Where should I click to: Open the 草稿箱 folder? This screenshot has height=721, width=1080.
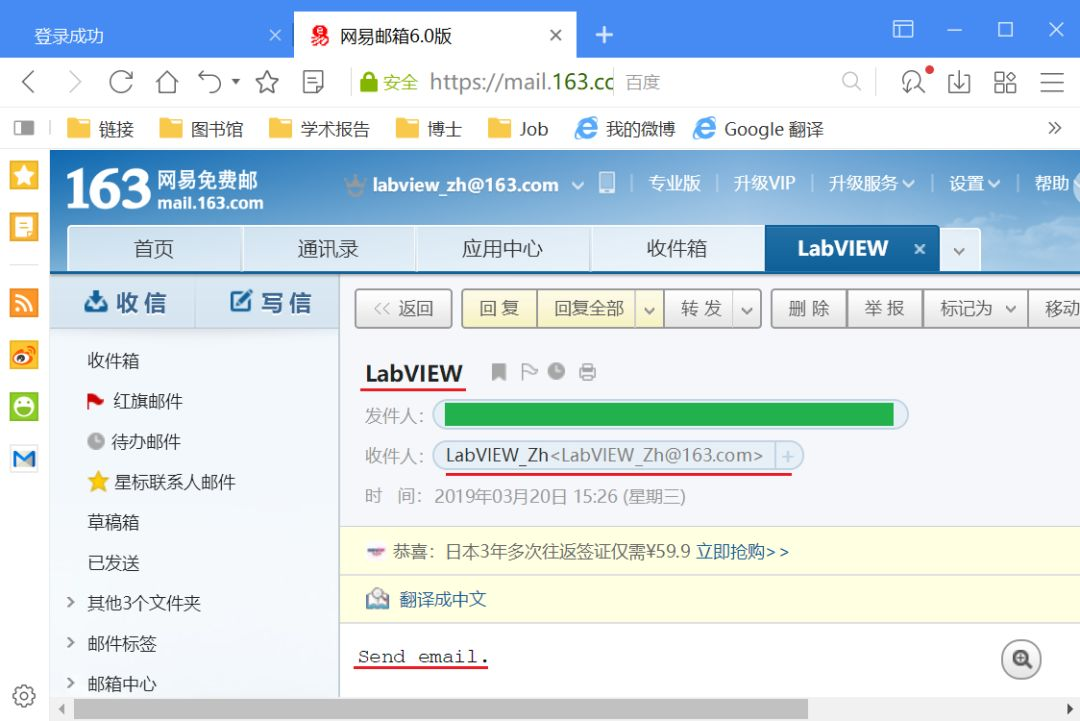(x=114, y=523)
